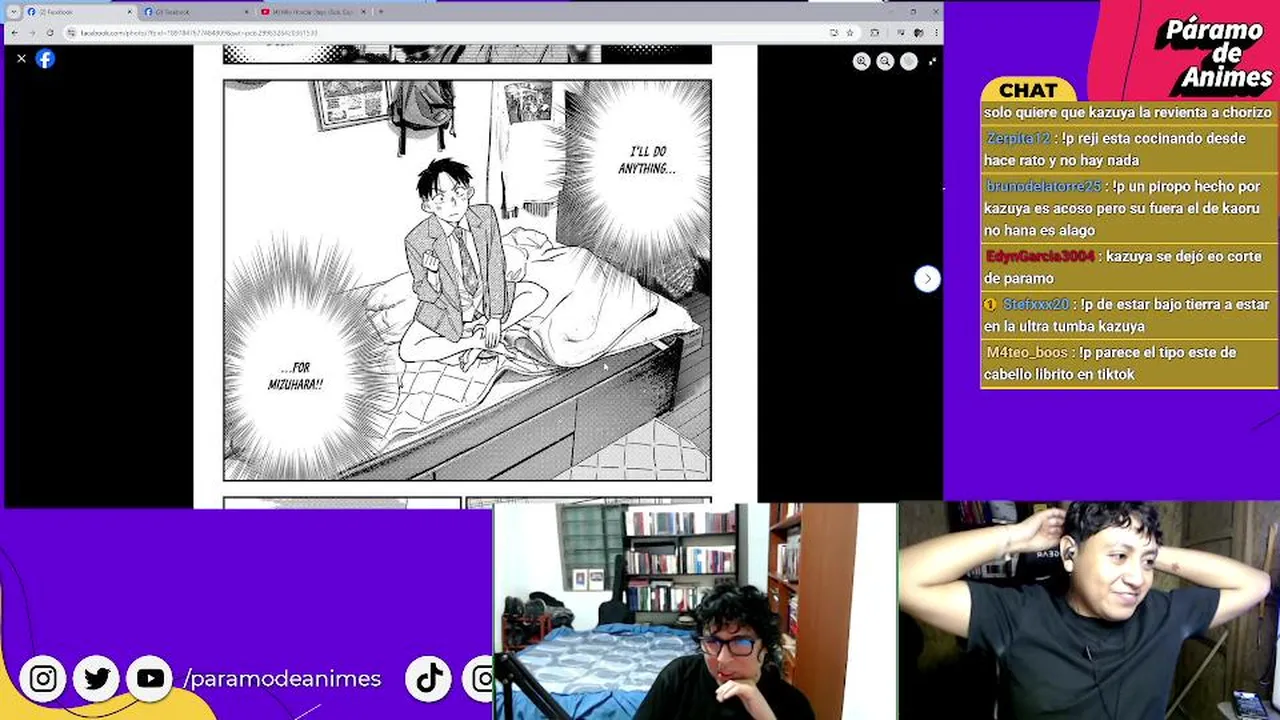Restore the browser window size
This screenshot has height=720, width=1280.
click(x=912, y=11)
